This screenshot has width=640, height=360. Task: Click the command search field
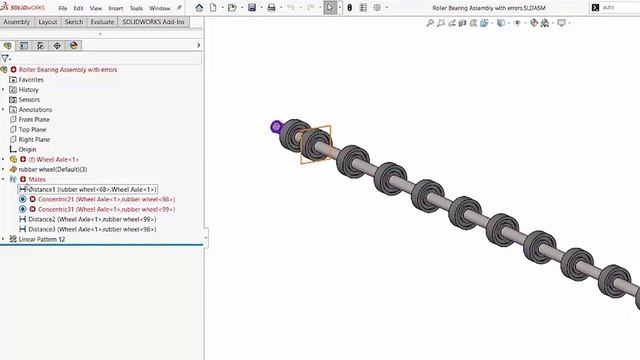[620, 7]
